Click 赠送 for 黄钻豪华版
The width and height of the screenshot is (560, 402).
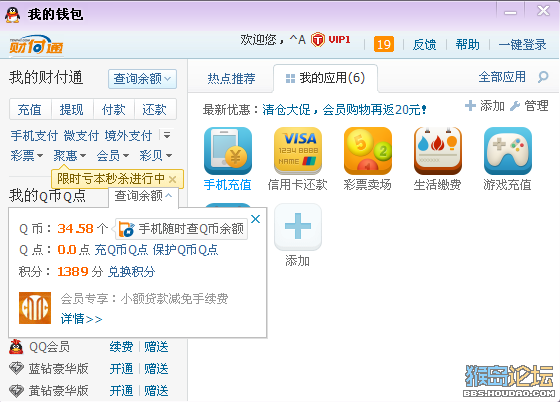coord(156,391)
